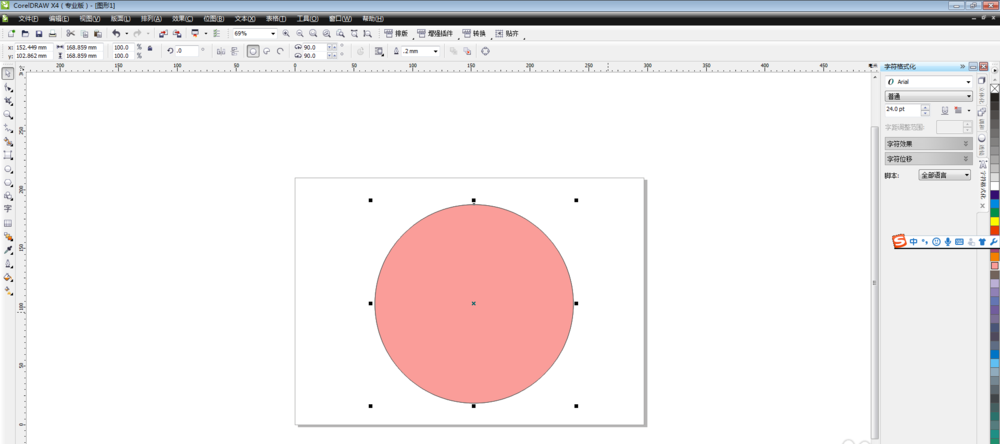This screenshot has height=444, width=1000.
Task: Open the Arial font dropdown
Action: coord(967,81)
